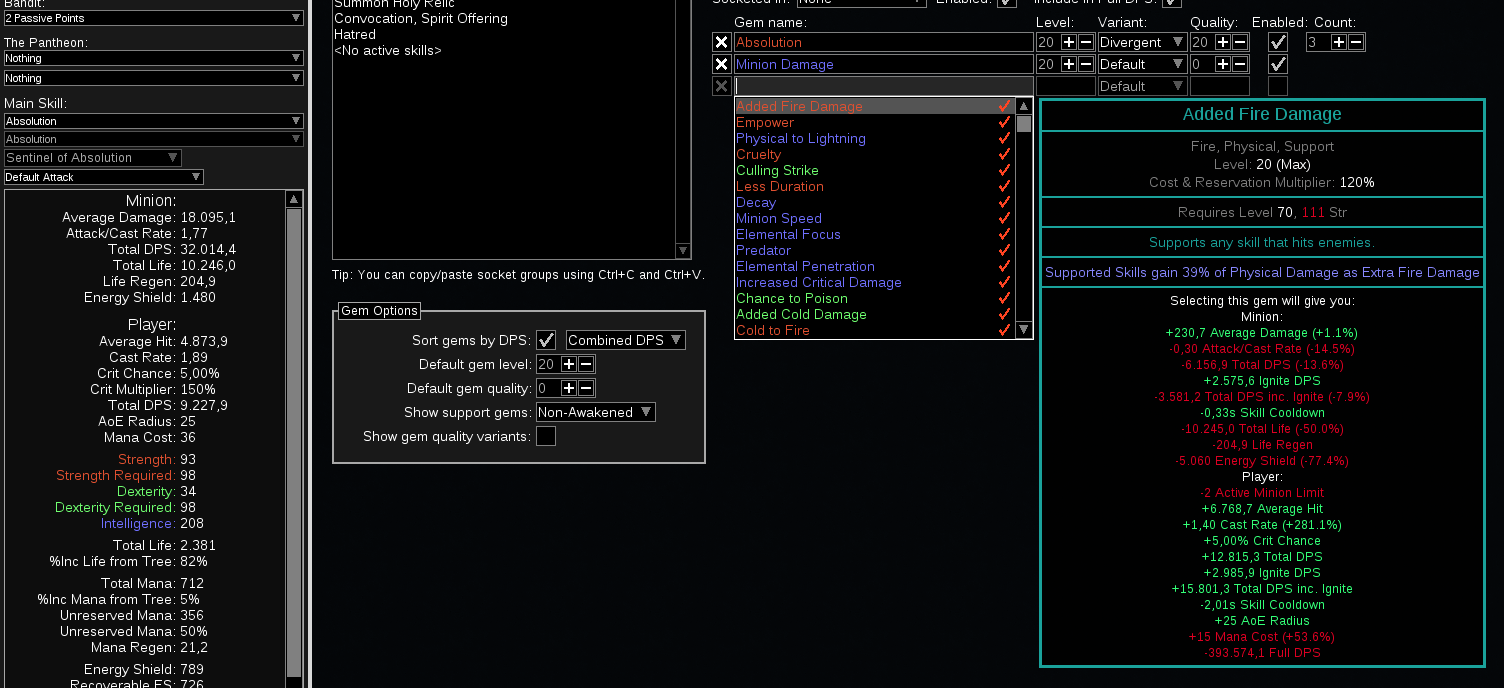1504x688 pixels.
Task: Open the Default variant dropdown for Minion Damage
Action: 1142,64
